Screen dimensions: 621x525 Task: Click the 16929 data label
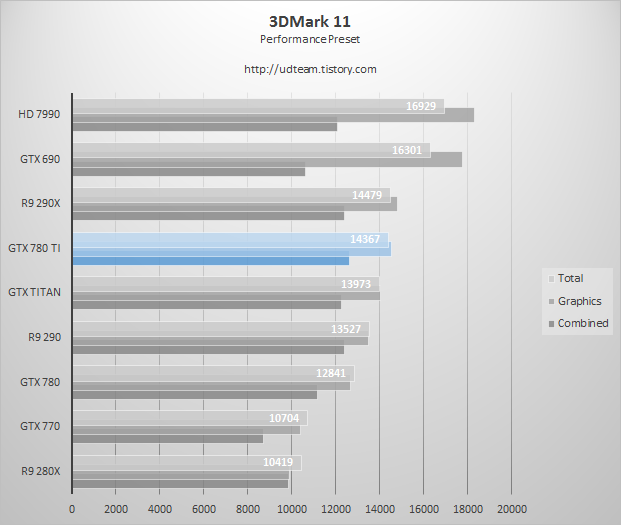[x=421, y=106]
